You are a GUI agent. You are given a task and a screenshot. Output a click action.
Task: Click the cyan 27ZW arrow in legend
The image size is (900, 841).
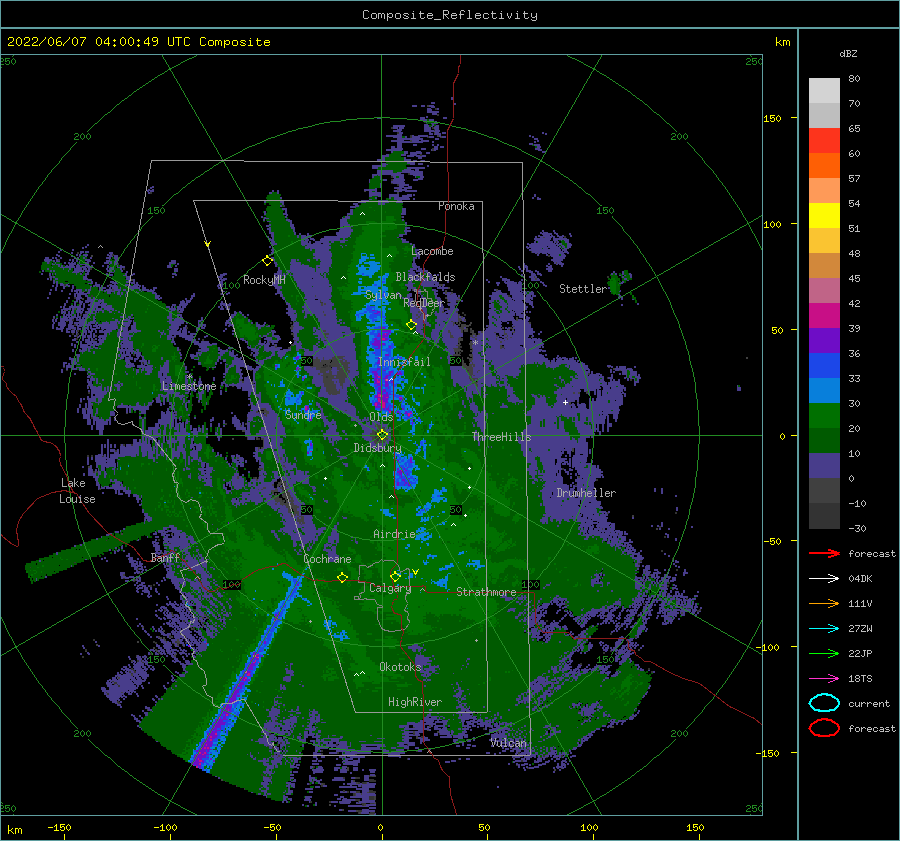click(824, 629)
